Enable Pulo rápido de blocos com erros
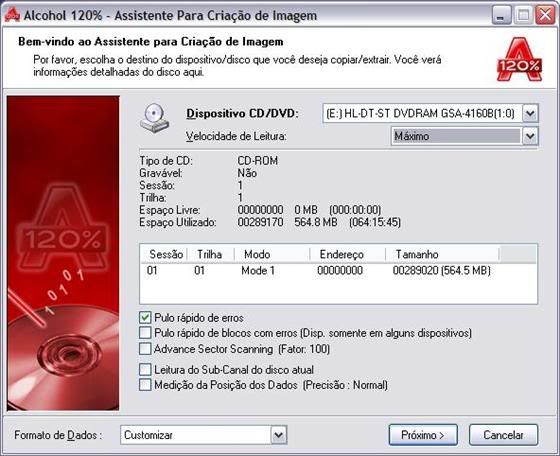 click(145, 333)
